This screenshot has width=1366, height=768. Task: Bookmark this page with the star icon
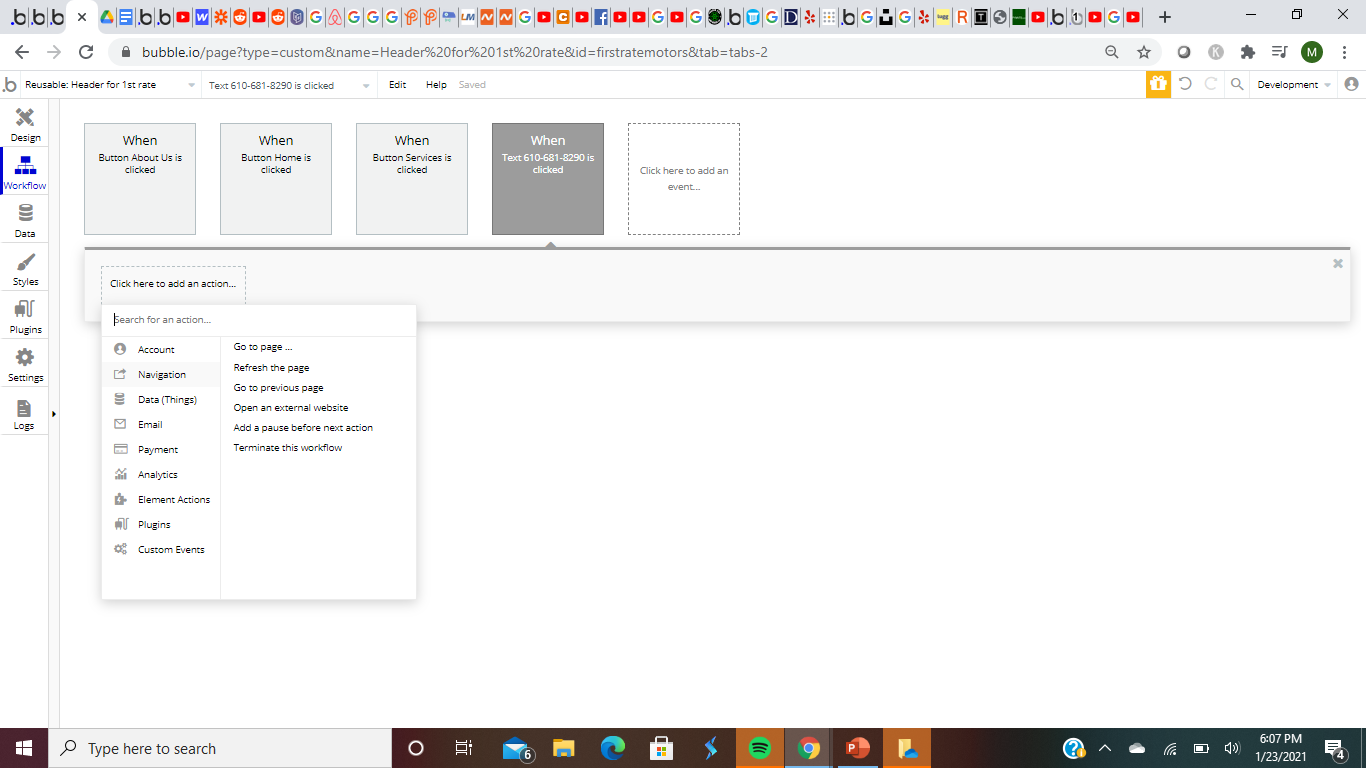(x=1144, y=52)
